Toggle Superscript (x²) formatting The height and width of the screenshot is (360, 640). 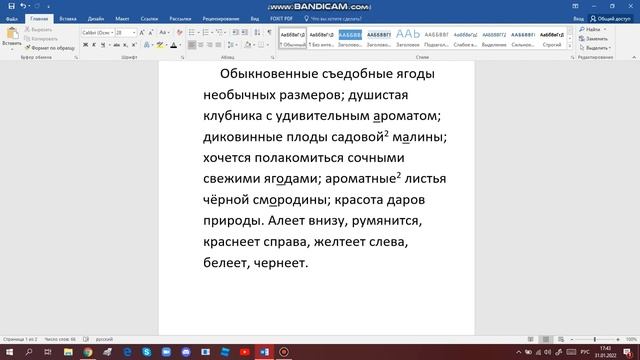134,45
